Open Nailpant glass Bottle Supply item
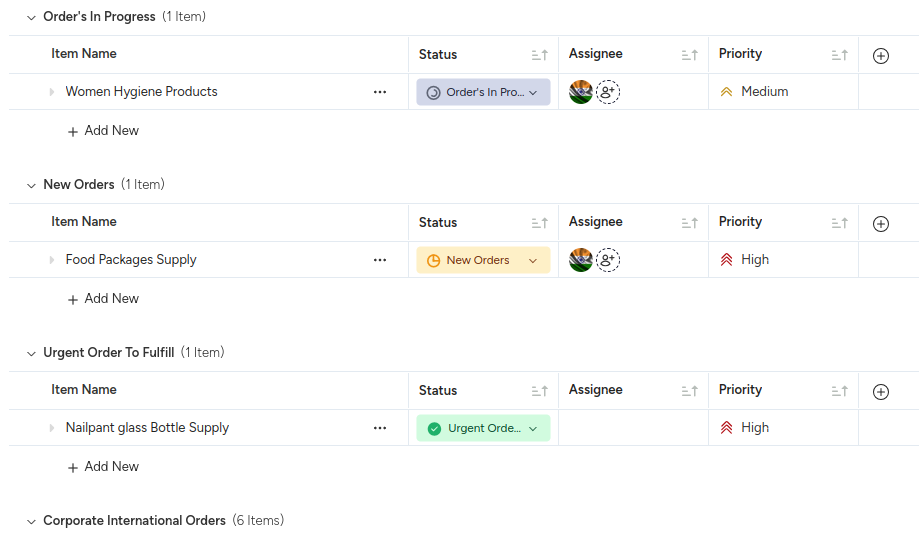The image size is (919, 533). click(147, 428)
